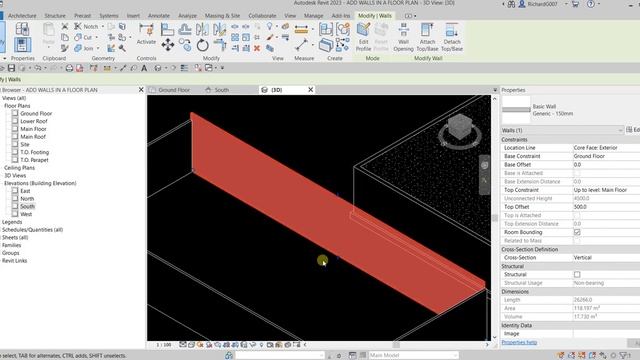The width and height of the screenshot is (640, 360).
Task: Click the red Delete icon
Action: point(257,48)
